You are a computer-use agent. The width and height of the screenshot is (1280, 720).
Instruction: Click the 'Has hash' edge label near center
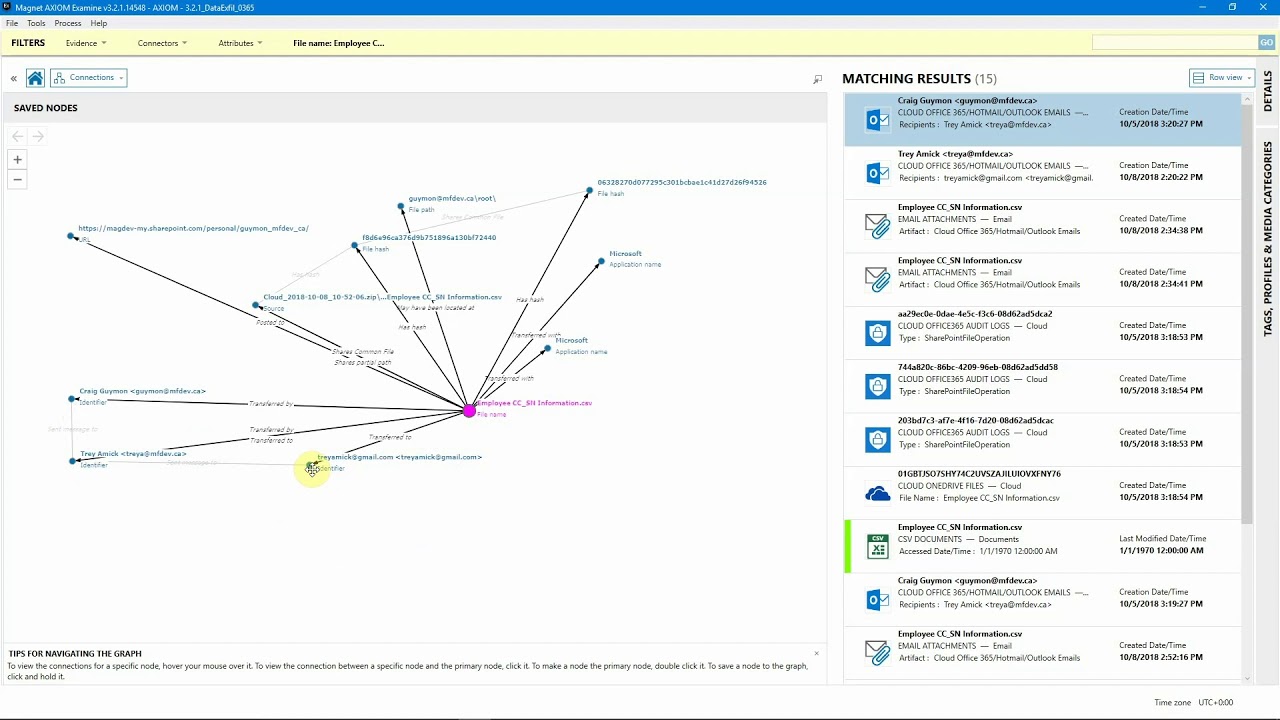[412, 327]
